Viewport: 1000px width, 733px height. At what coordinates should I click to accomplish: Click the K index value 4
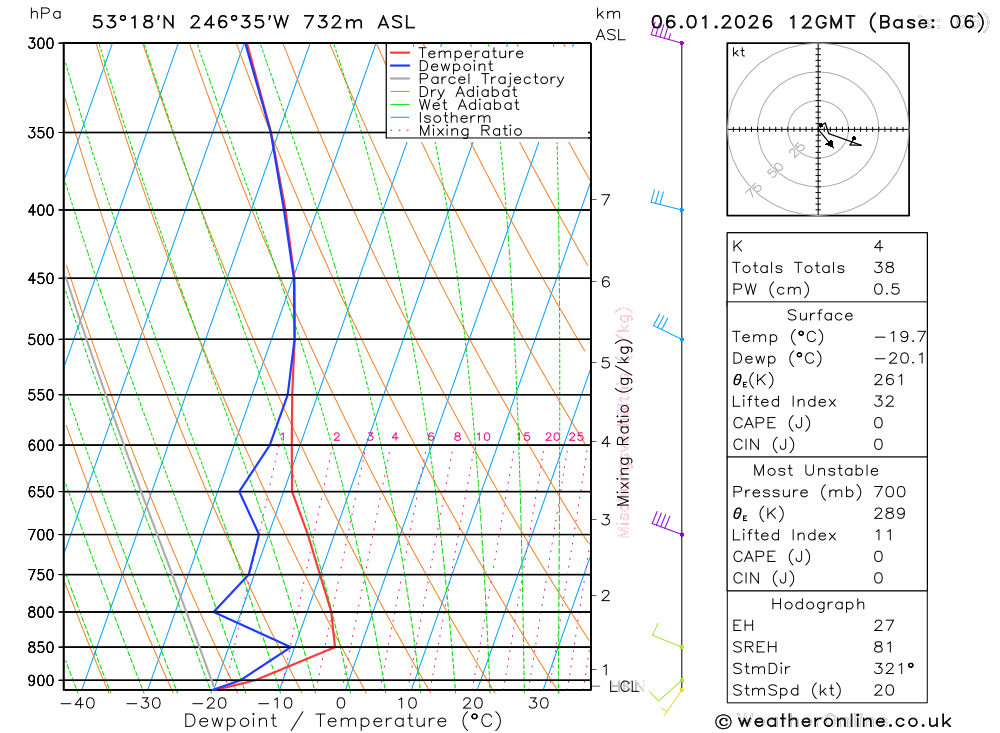[879, 246]
